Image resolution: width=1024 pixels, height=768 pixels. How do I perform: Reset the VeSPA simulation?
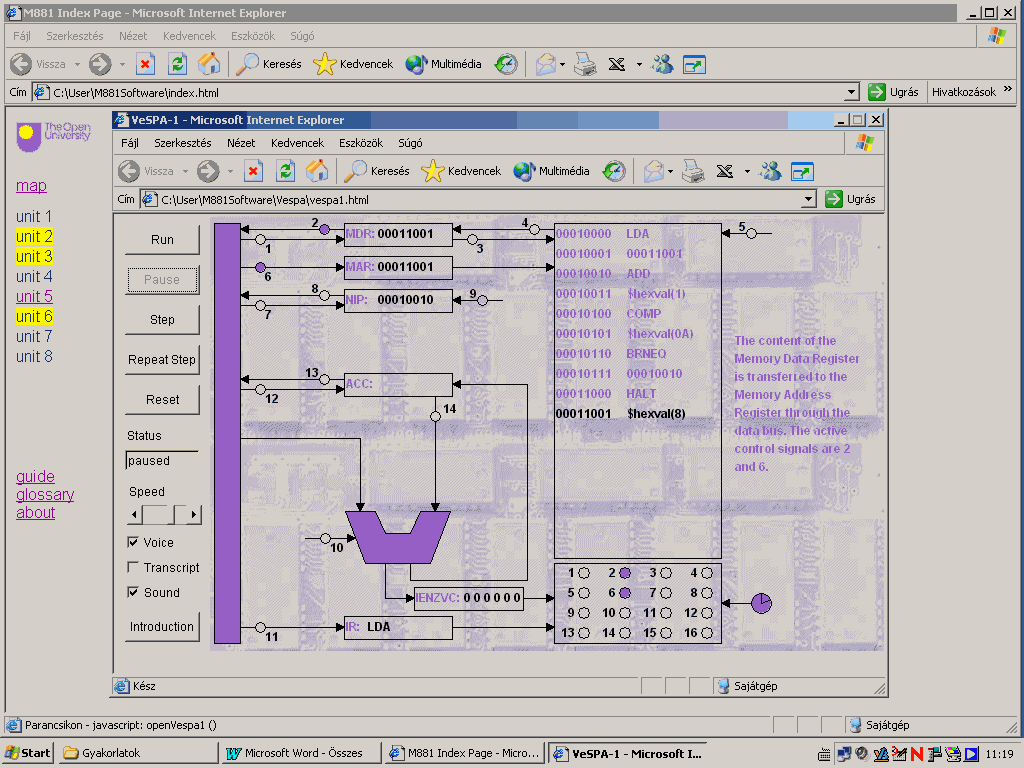(x=162, y=399)
